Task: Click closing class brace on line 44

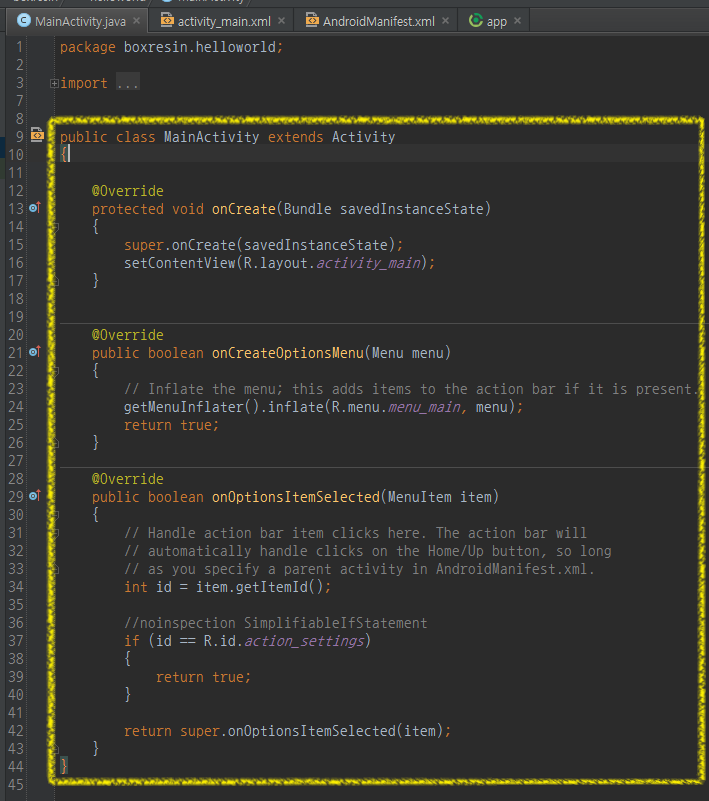Action: (63, 767)
